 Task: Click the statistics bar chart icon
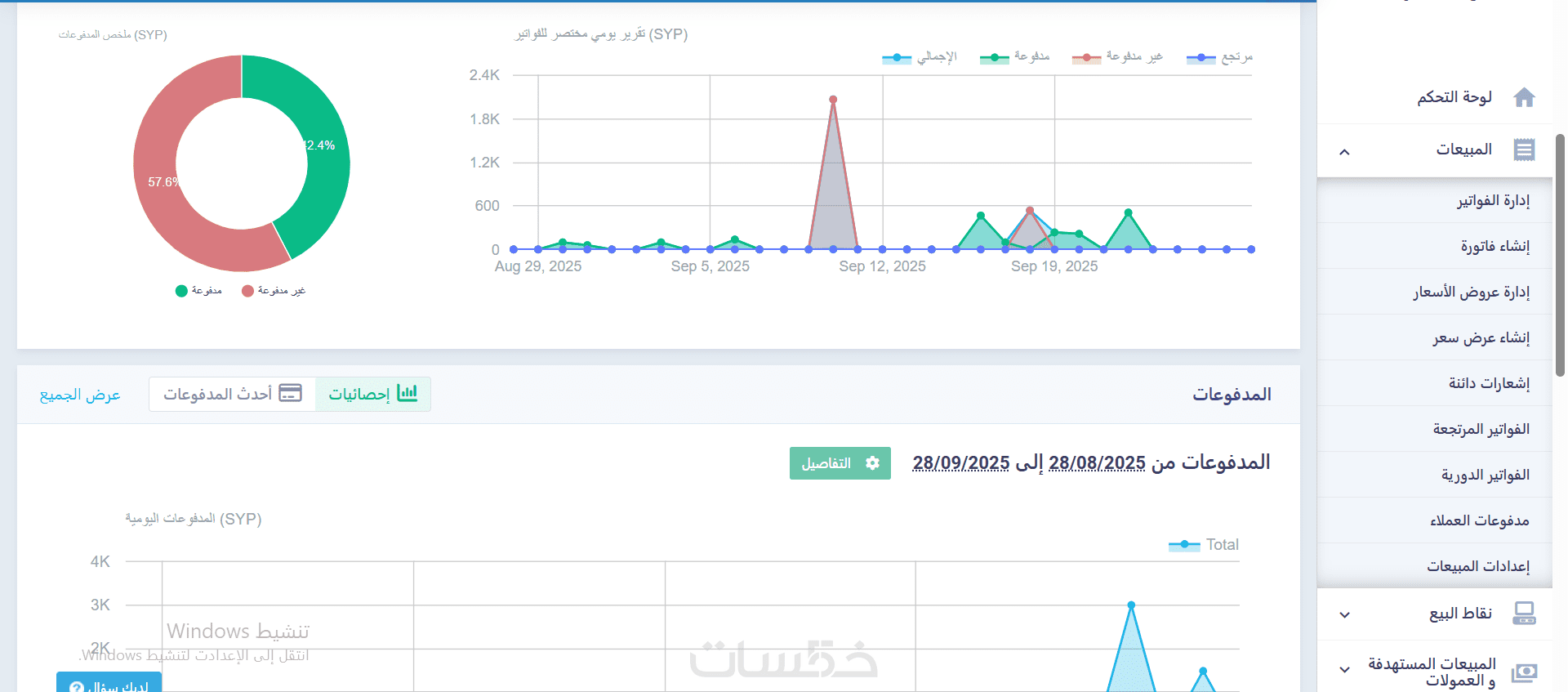[407, 393]
